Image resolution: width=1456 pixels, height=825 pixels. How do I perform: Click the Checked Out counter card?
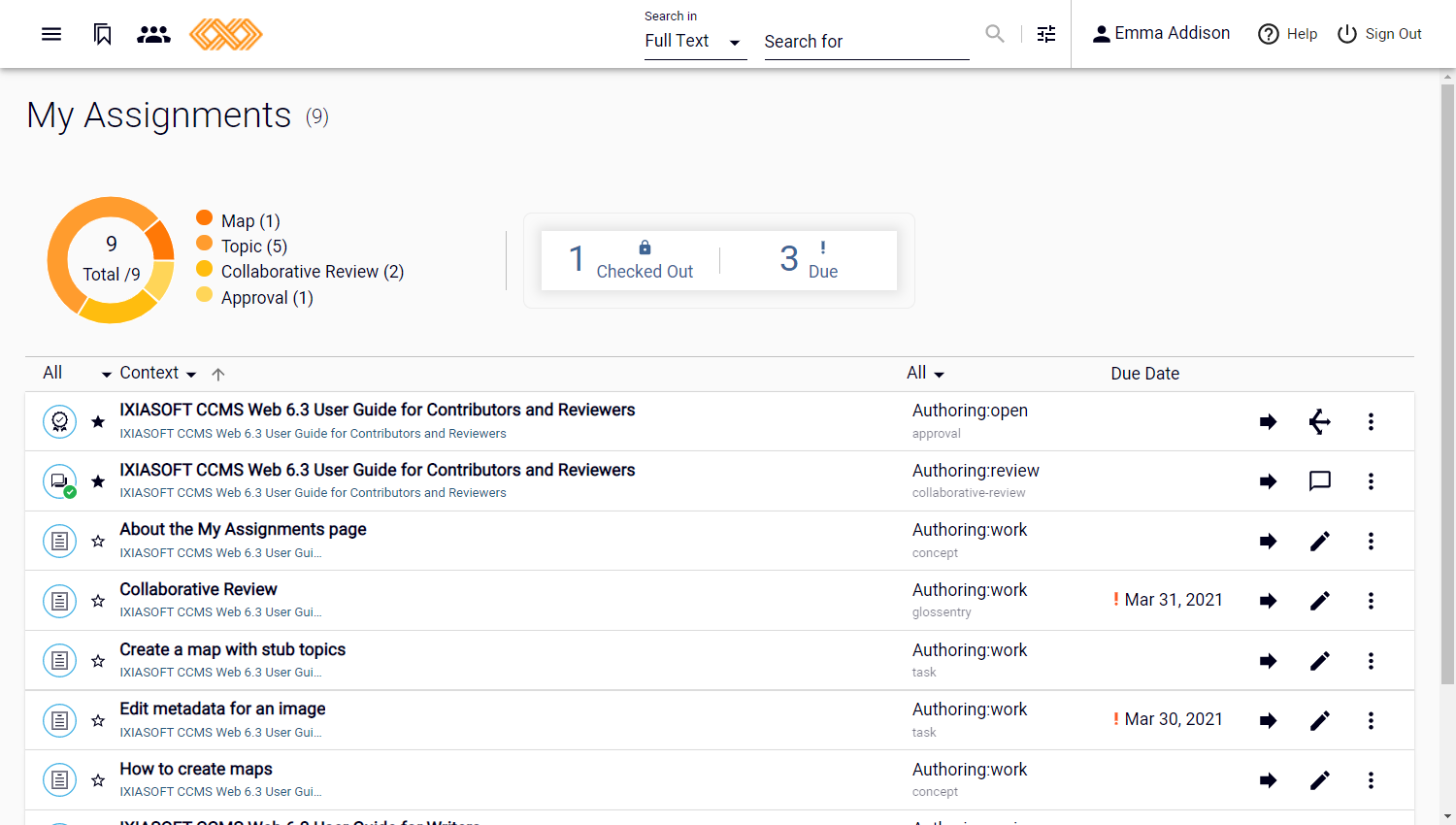pyautogui.click(x=631, y=260)
